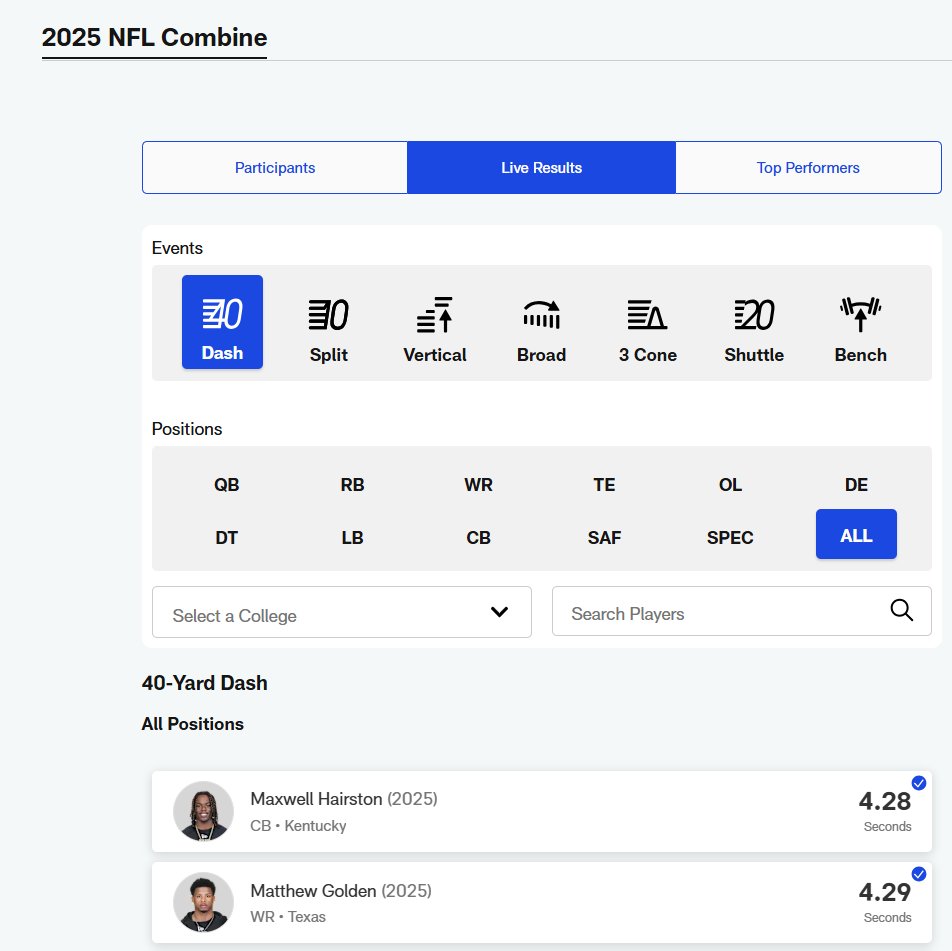Screen dimensions: 952x951
Task: Filter positions by RB
Action: [x=352, y=485]
